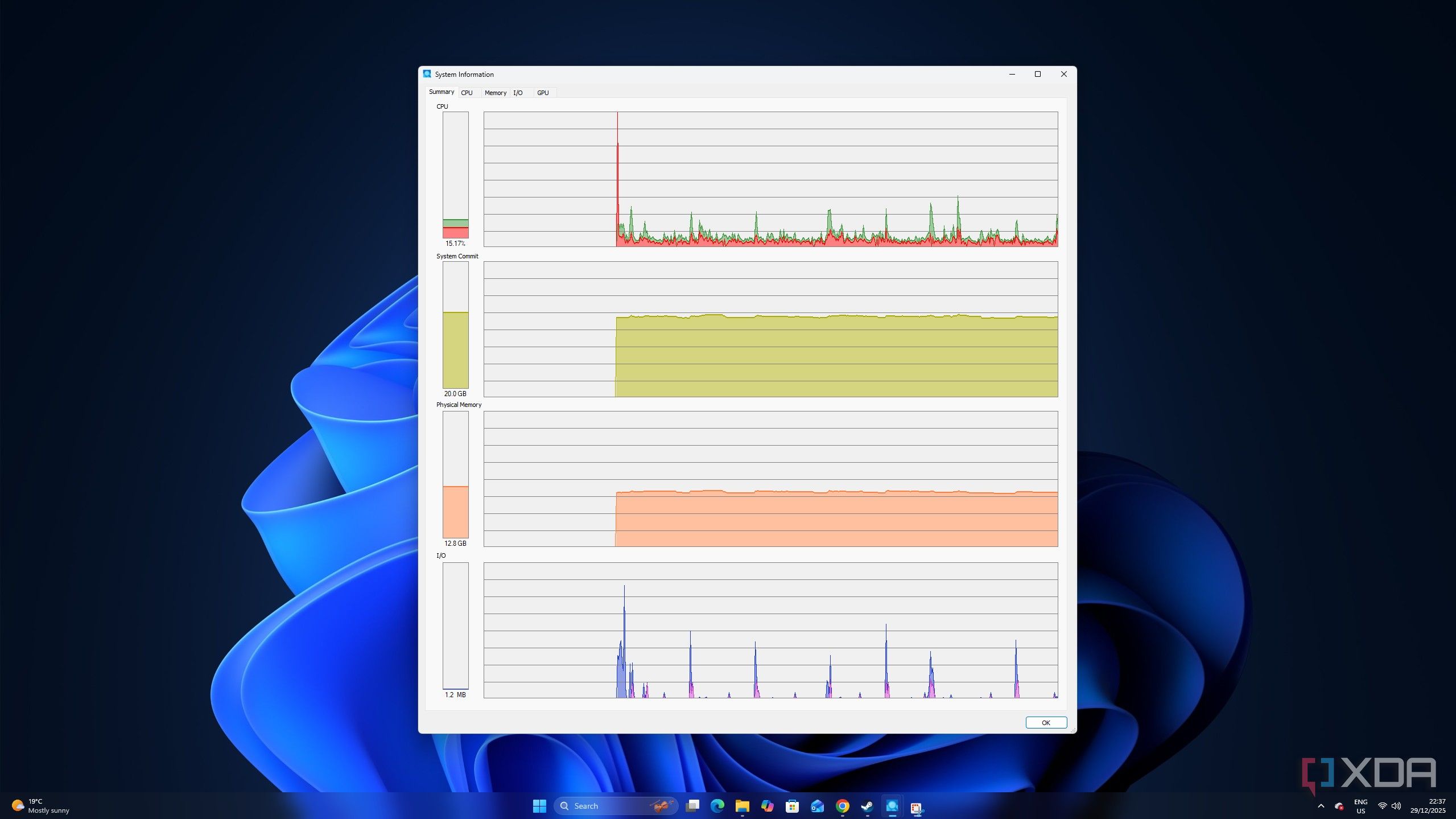Open the volume control in the tray
This screenshot has width=1456, height=819.
(1396, 806)
